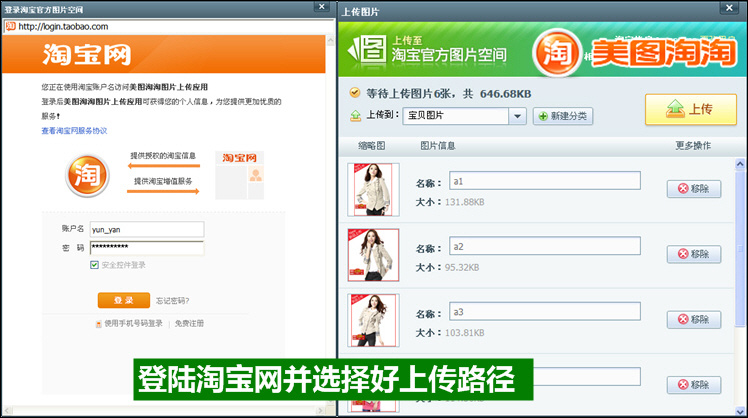Image resolution: width=748 pixels, height=418 pixels.
Task: Focus the 账户名 field containing yun_yan
Action: (x=147, y=230)
